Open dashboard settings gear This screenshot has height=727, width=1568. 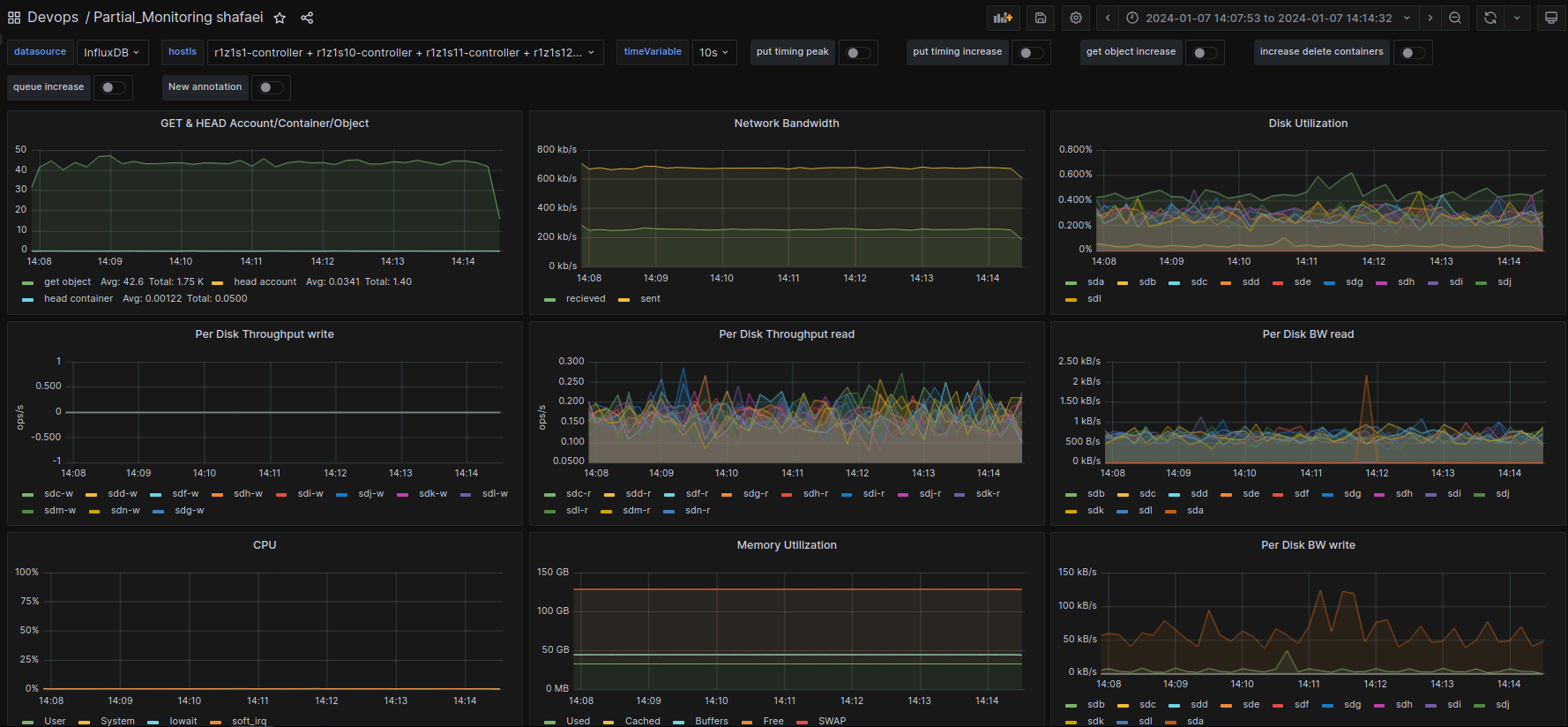(1076, 18)
